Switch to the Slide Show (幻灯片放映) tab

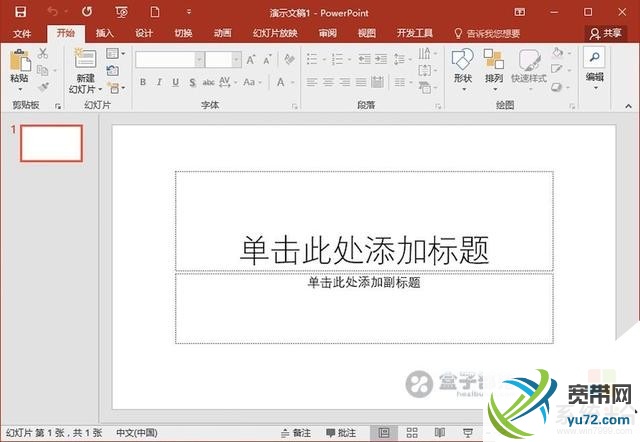click(275, 33)
